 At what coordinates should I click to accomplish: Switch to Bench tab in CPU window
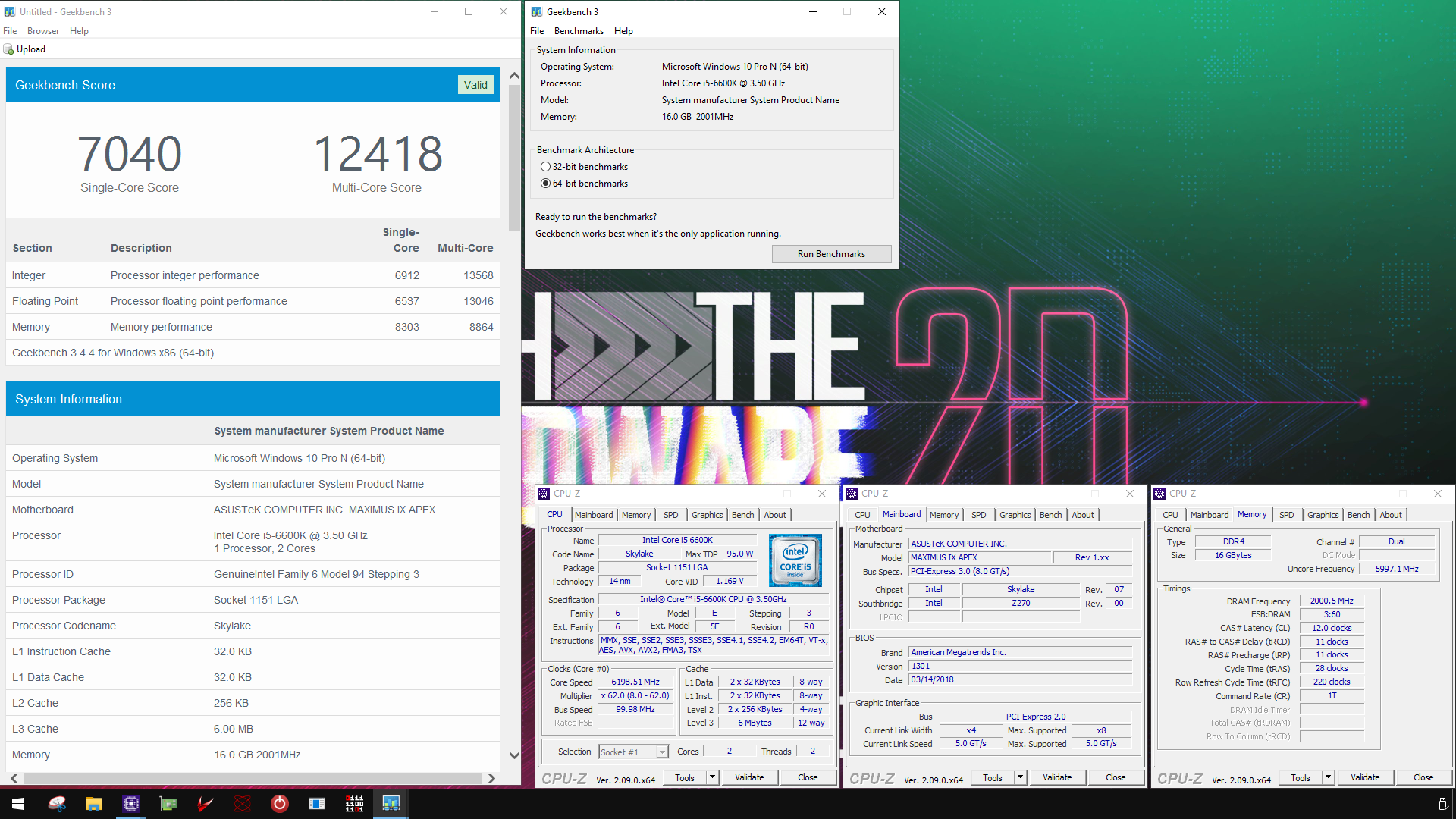(x=742, y=515)
